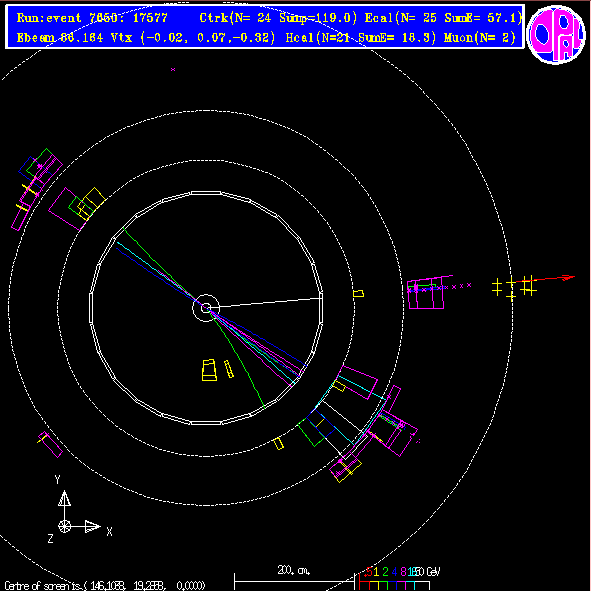Click the red arrow at the right edge
This screenshot has height=591, width=591.
pyautogui.click(x=545, y=279)
